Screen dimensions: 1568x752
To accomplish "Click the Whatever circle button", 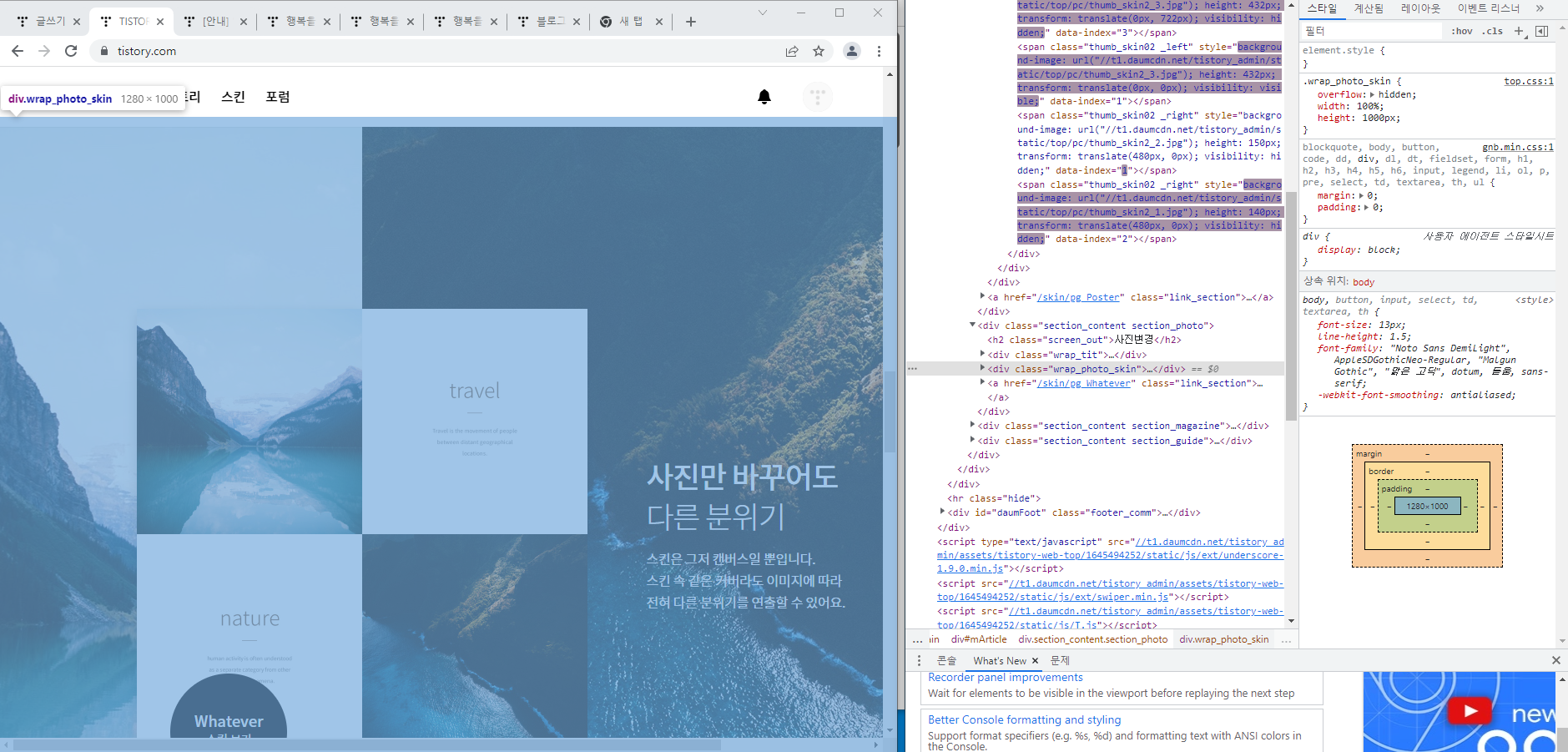I will (229, 706).
